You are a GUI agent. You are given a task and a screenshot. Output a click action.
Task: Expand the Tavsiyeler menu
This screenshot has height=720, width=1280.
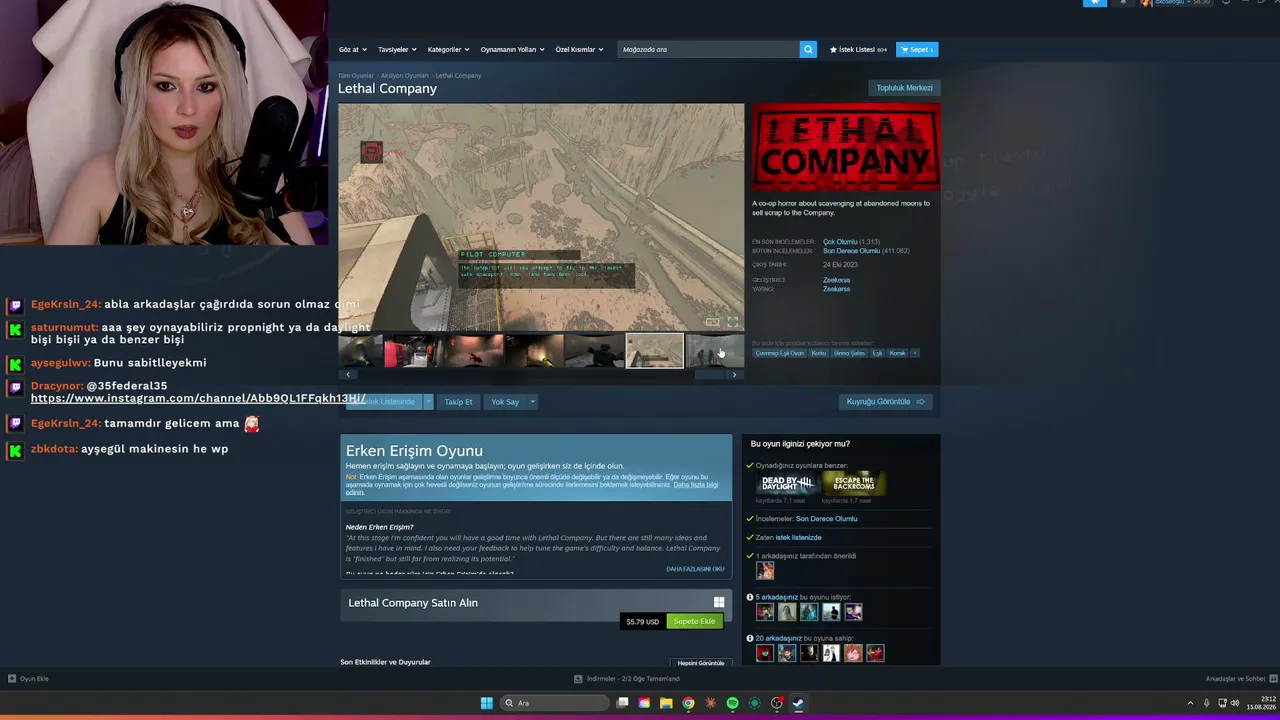396,49
